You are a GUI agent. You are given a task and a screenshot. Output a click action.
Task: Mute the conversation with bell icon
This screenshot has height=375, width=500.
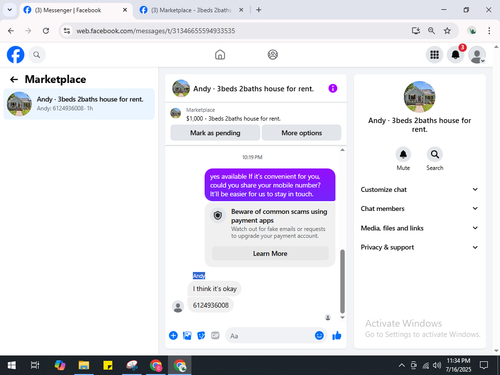tap(403, 154)
